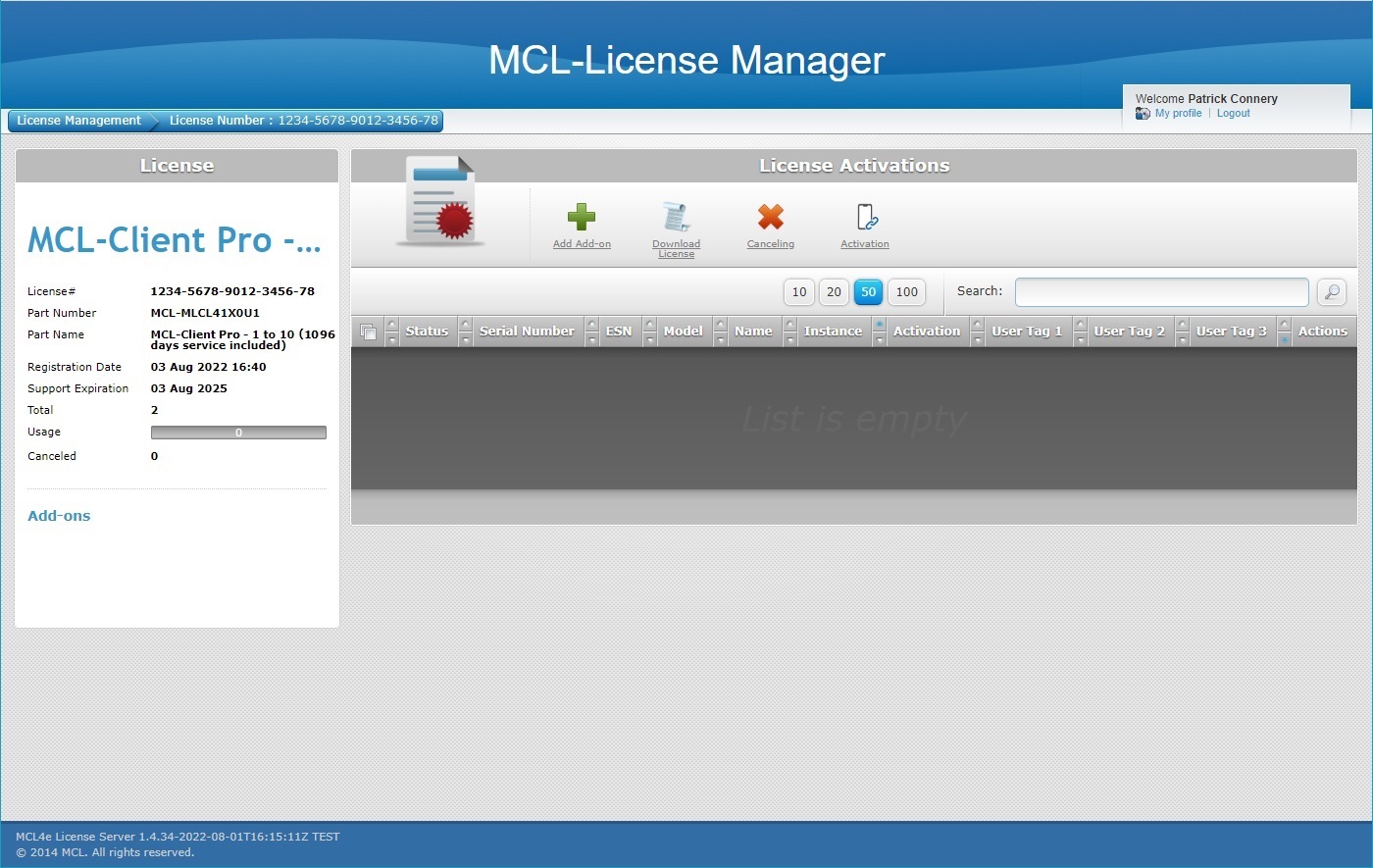Screen dimensions: 1373x868
Task: Click the green plus Add Add-on icon
Action: [x=582, y=217]
